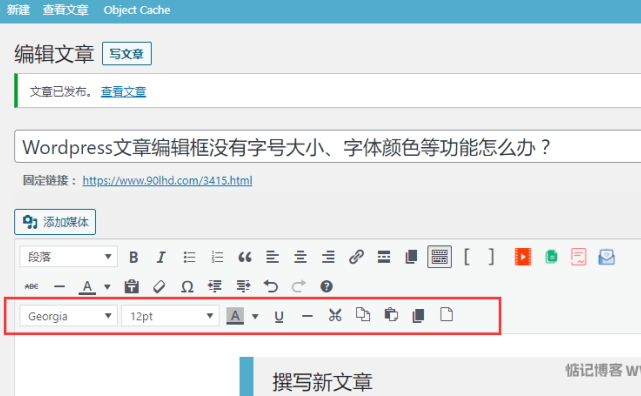Screen dimensions: 641x396
Task: Click the stacked pages icon beside paste
Action: coord(418,315)
